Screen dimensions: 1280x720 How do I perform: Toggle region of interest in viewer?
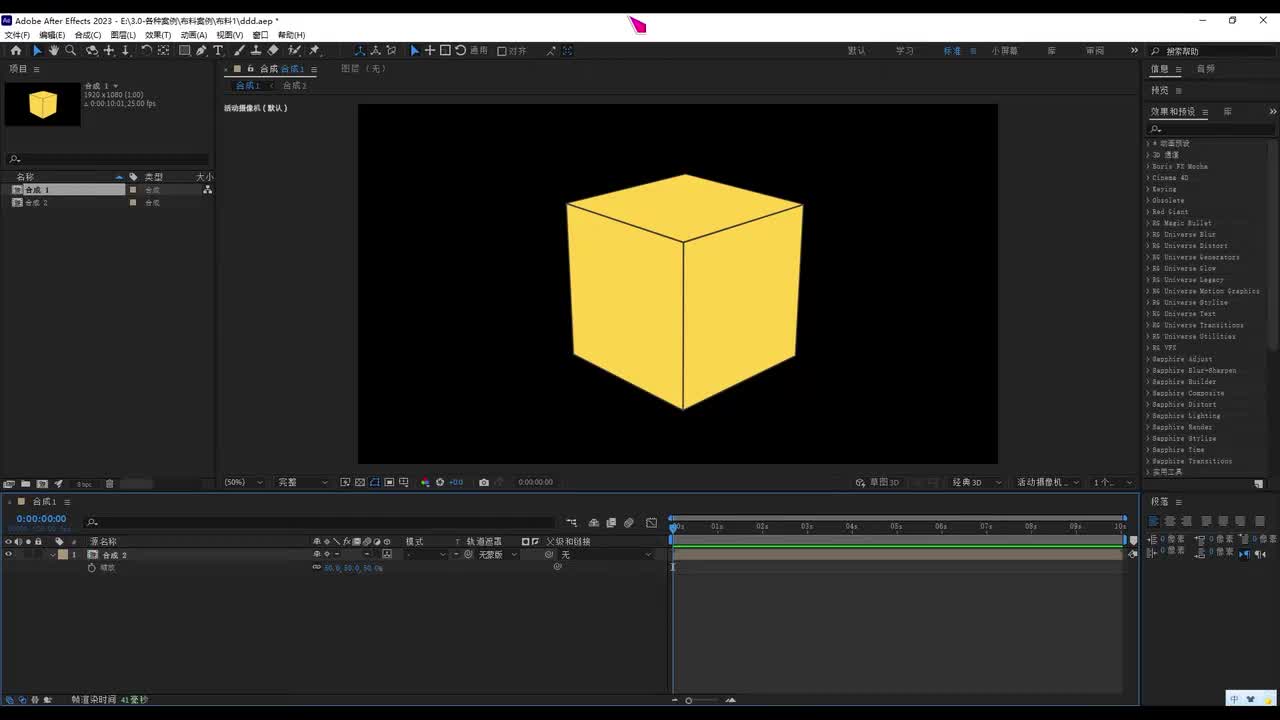pyautogui.click(x=389, y=482)
